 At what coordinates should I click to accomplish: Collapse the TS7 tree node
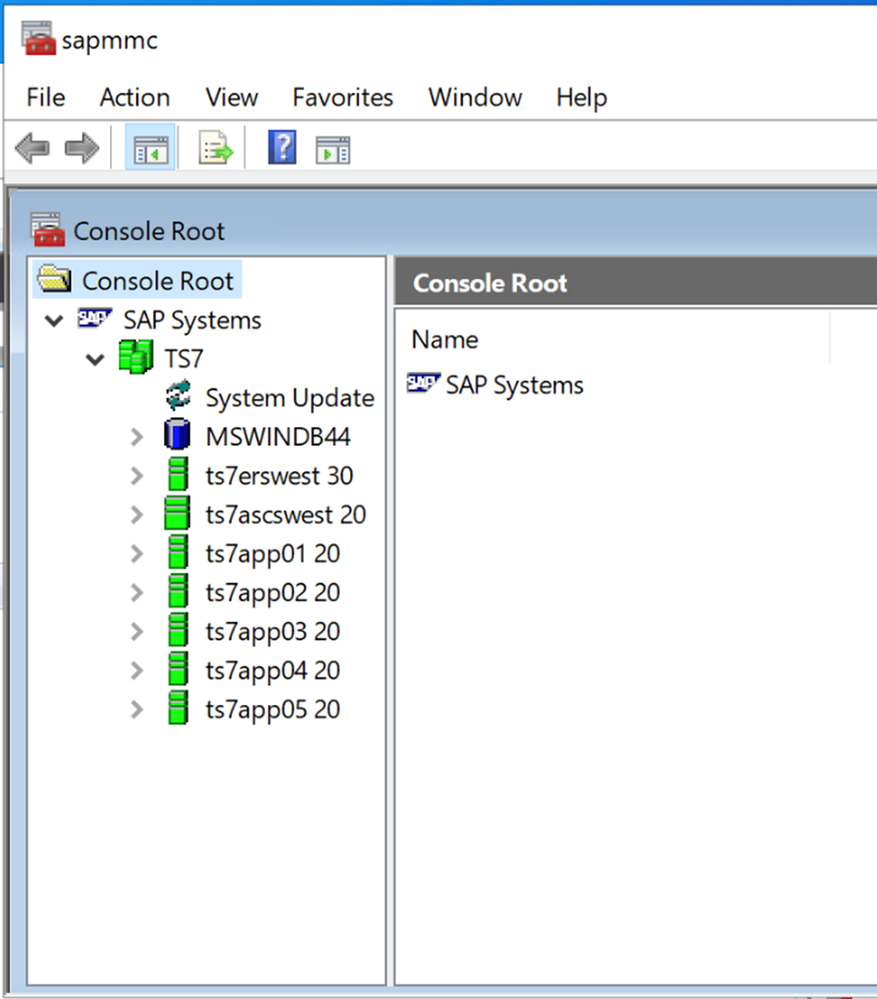pyautogui.click(x=95, y=360)
